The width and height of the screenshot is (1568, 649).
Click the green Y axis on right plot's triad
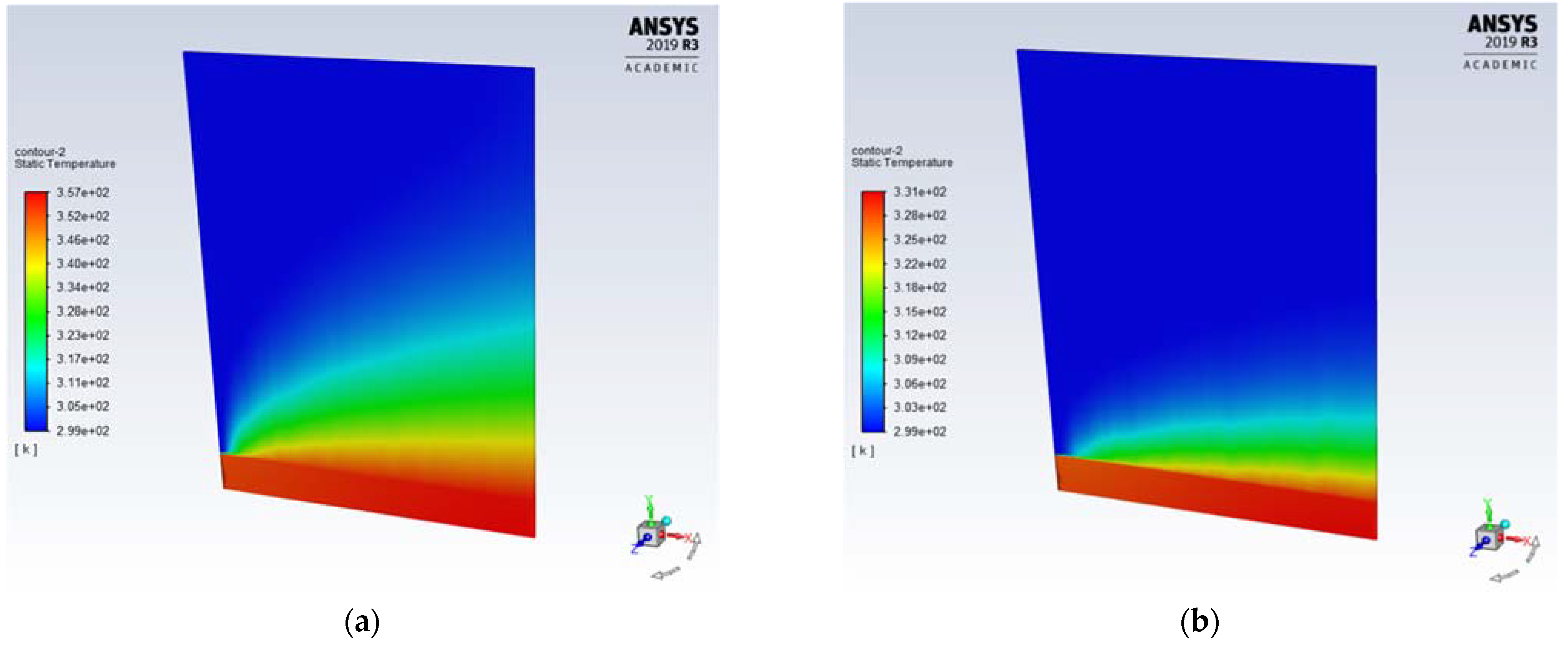coord(1488,510)
